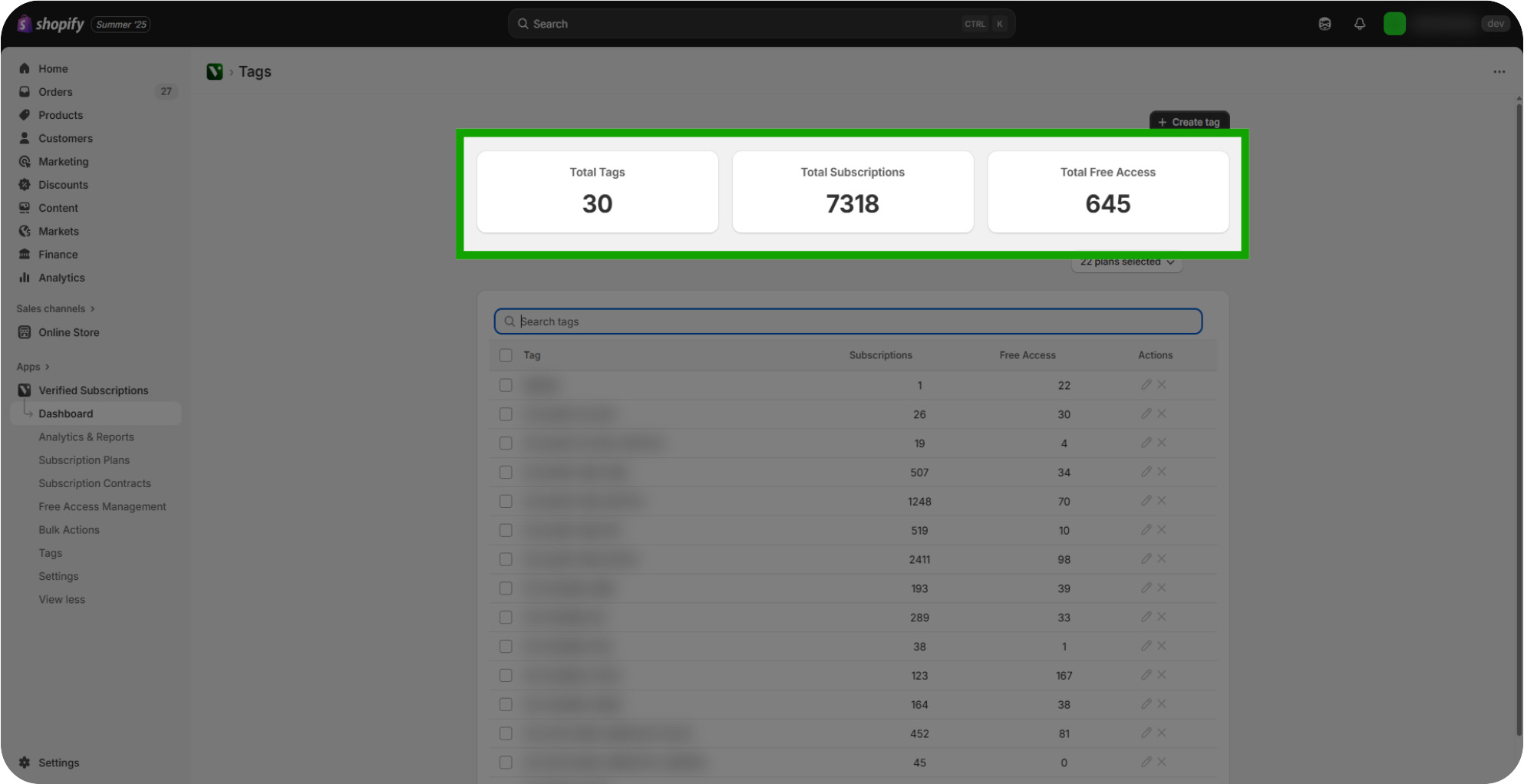The width and height of the screenshot is (1524, 784).
Task: Edit the tag with 519 subscriptions
Action: [1146, 530]
